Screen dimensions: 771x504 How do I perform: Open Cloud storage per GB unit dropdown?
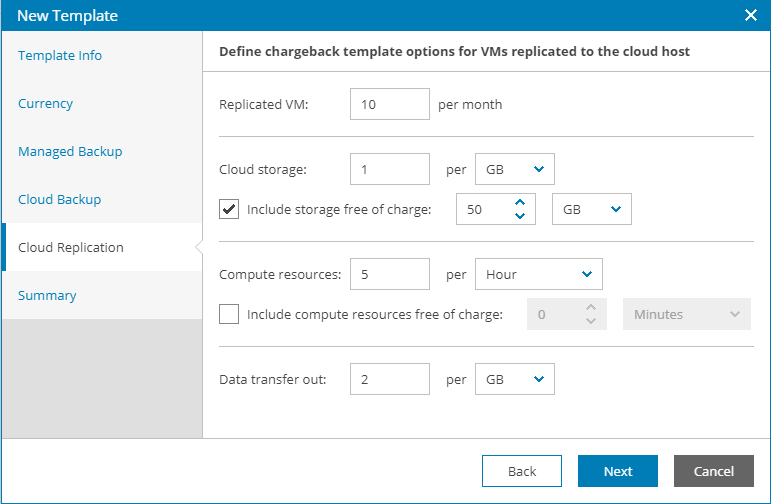click(x=514, y=170)
